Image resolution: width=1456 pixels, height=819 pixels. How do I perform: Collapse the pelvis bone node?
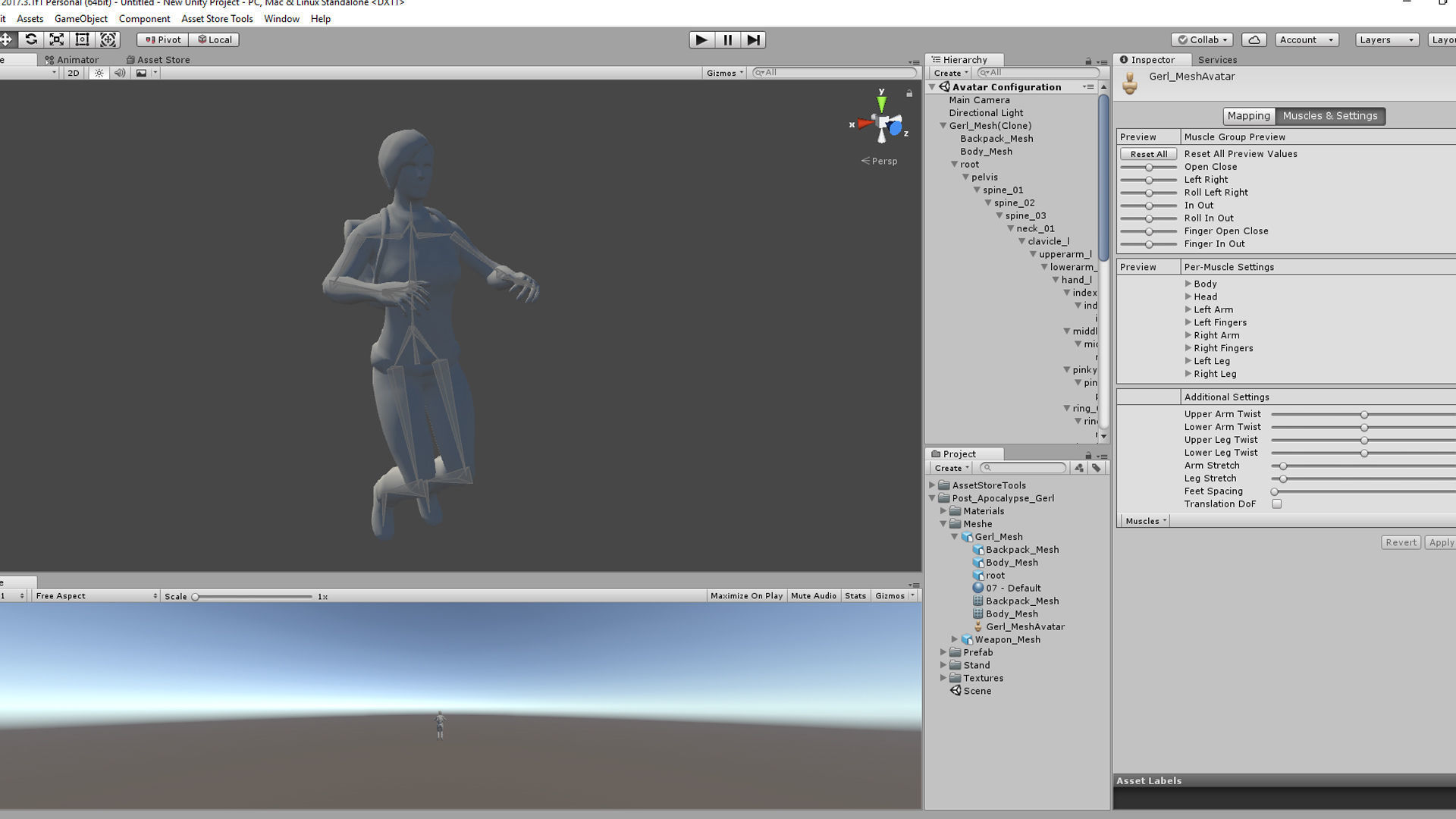pyautogui.click(x=966, y=177)
